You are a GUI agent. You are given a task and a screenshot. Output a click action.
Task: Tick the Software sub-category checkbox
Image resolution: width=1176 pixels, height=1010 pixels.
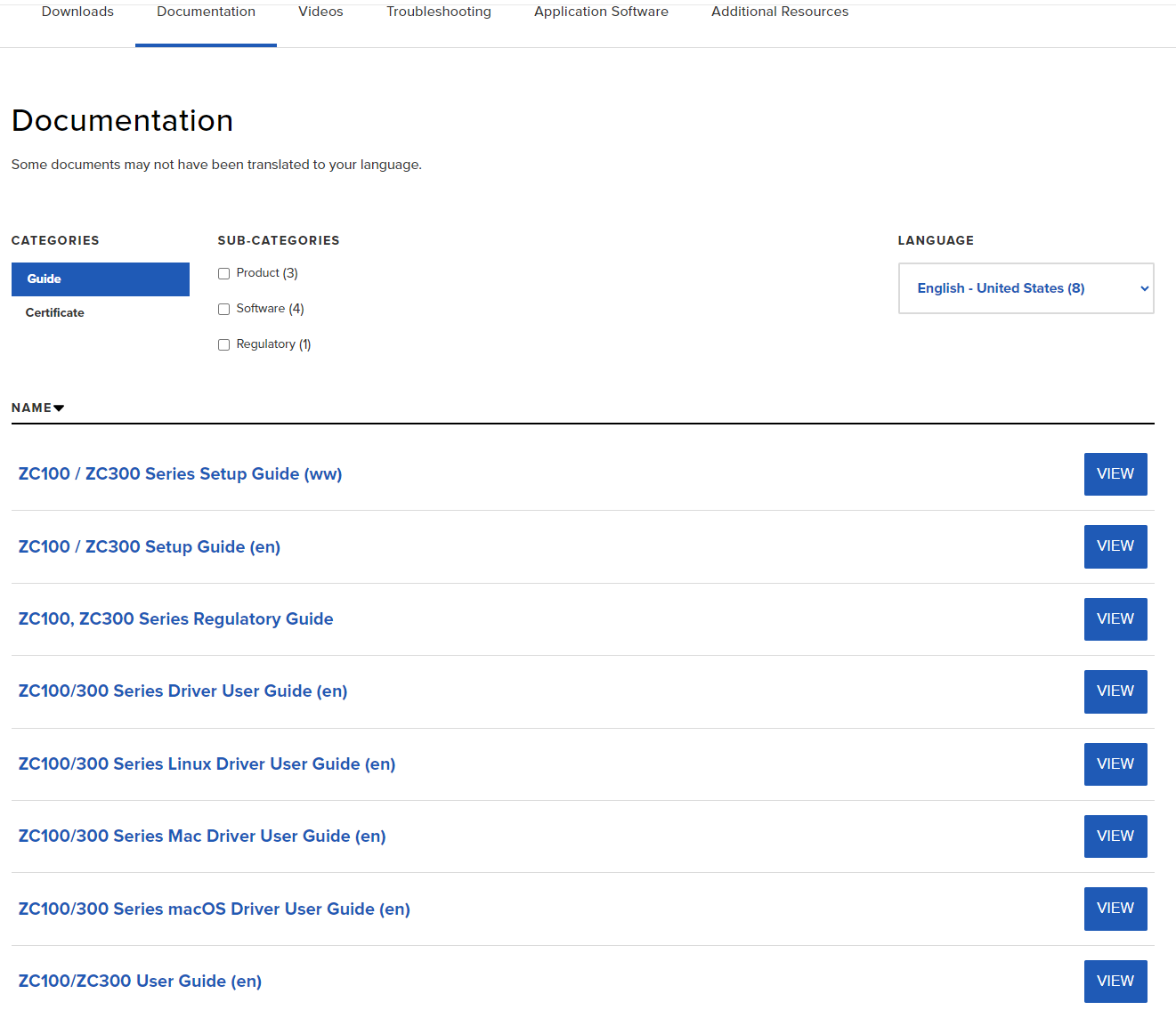224,310
